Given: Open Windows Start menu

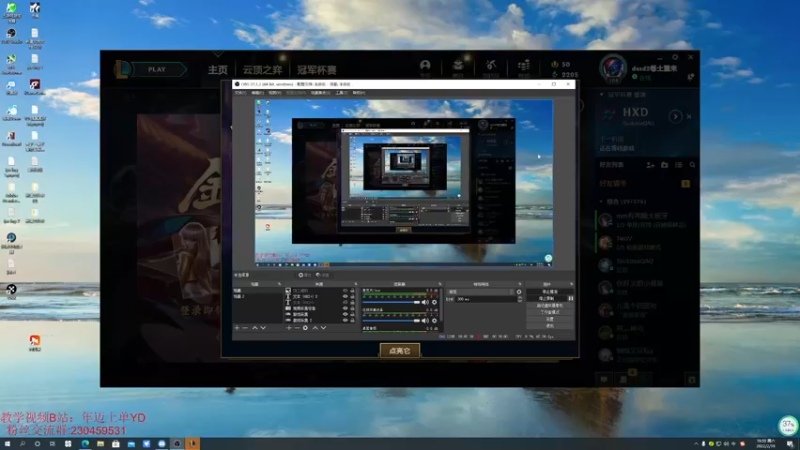Looking at the screenshot, I should pos(7,444).
